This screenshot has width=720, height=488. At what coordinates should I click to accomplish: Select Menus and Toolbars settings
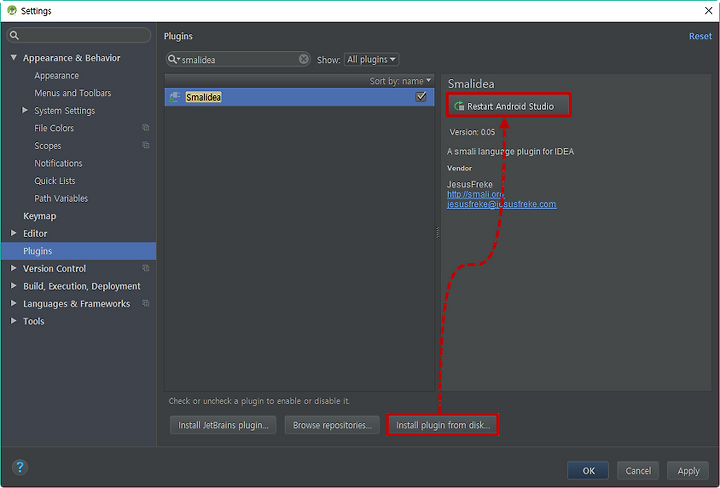point(73,93)
